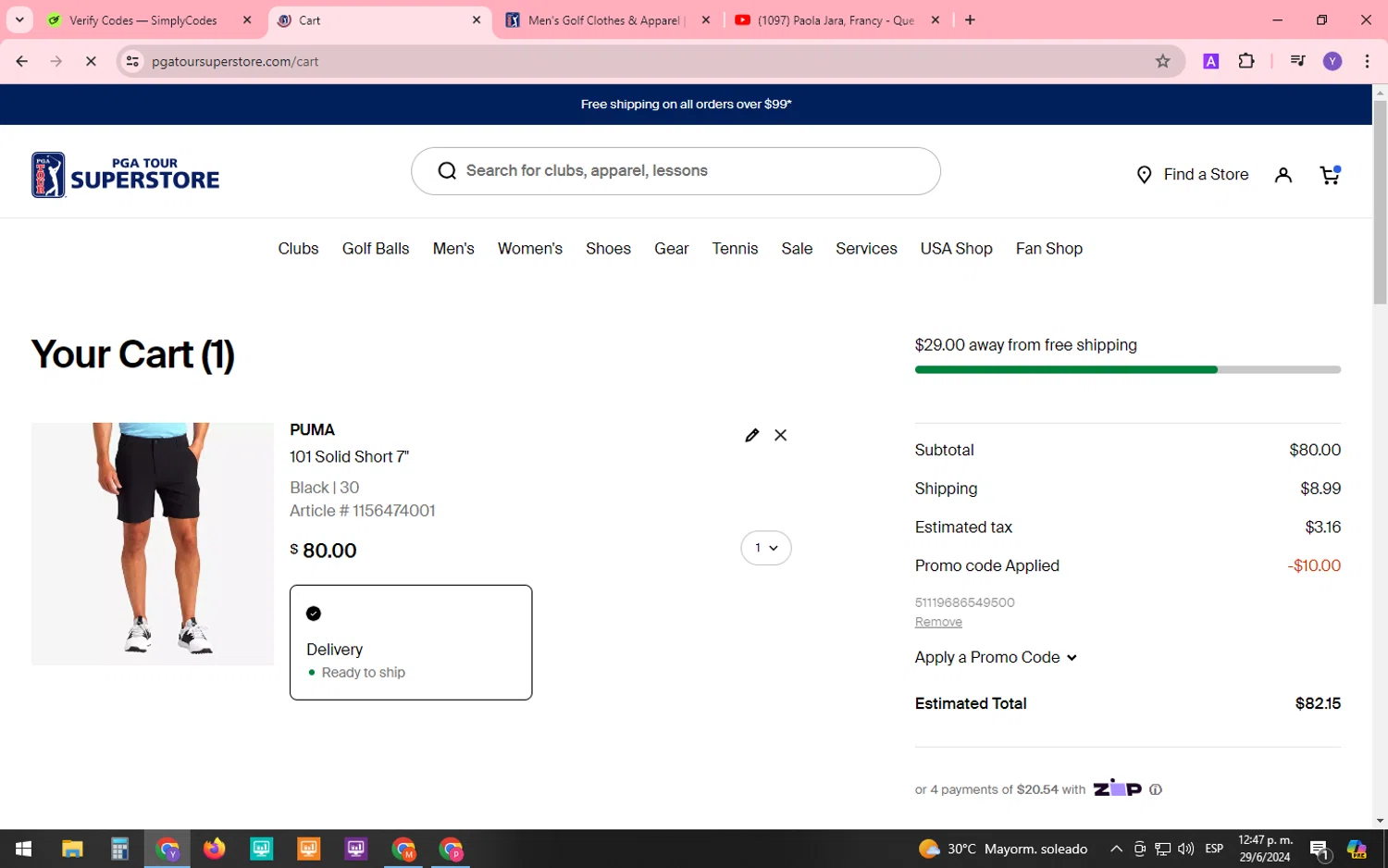Expand Apply a Promo Code section

click(996, 657)
